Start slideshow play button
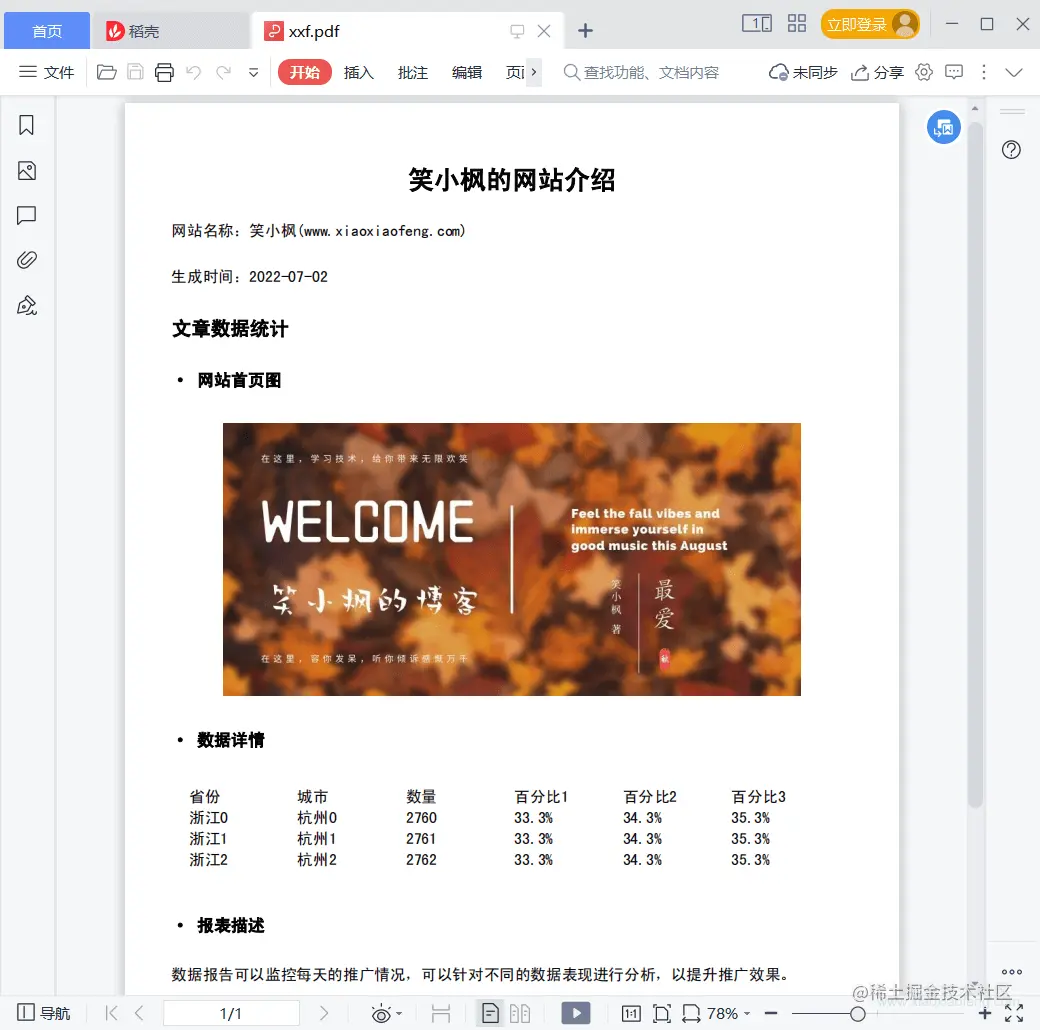 [576, 1013]
